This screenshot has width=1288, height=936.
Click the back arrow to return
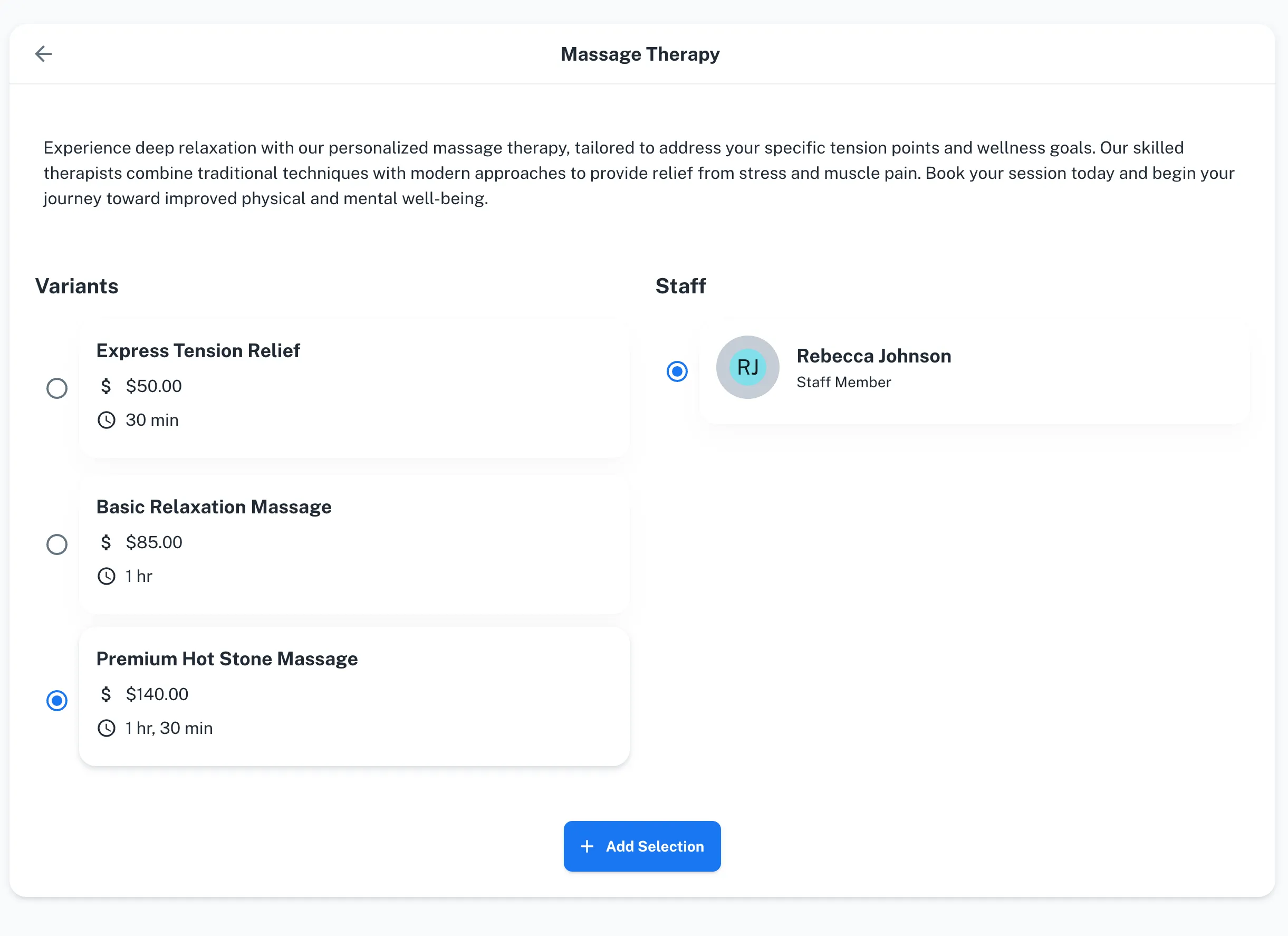44,53
